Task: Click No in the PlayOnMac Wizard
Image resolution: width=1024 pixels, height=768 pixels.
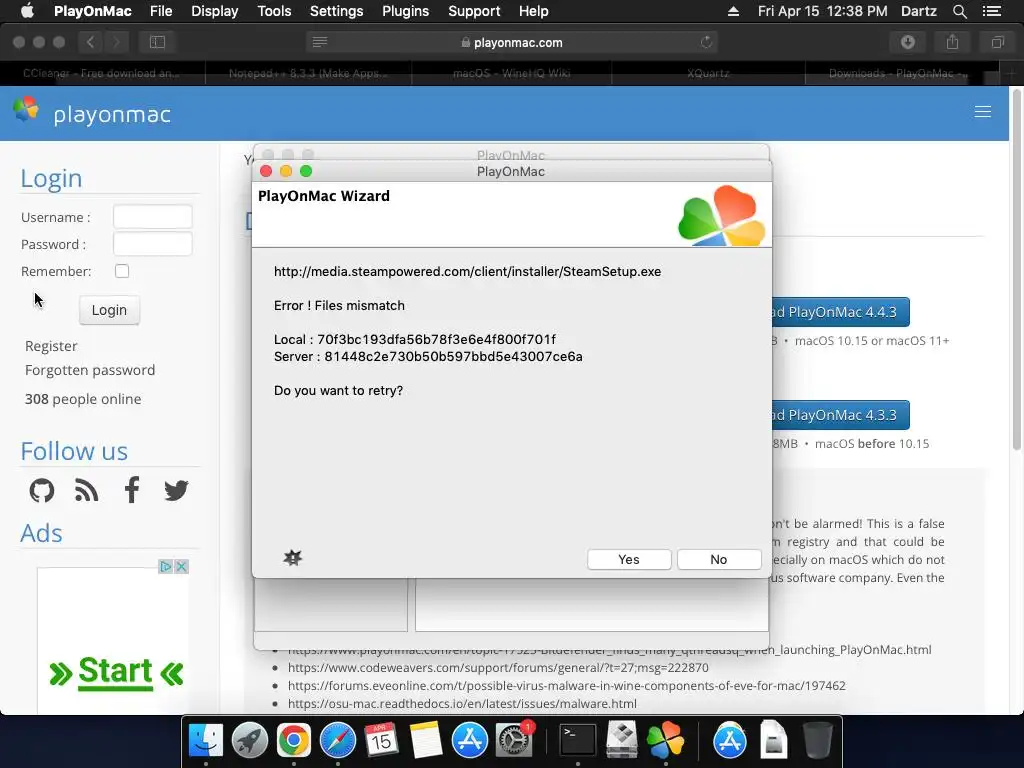Action: coord(719,559)
